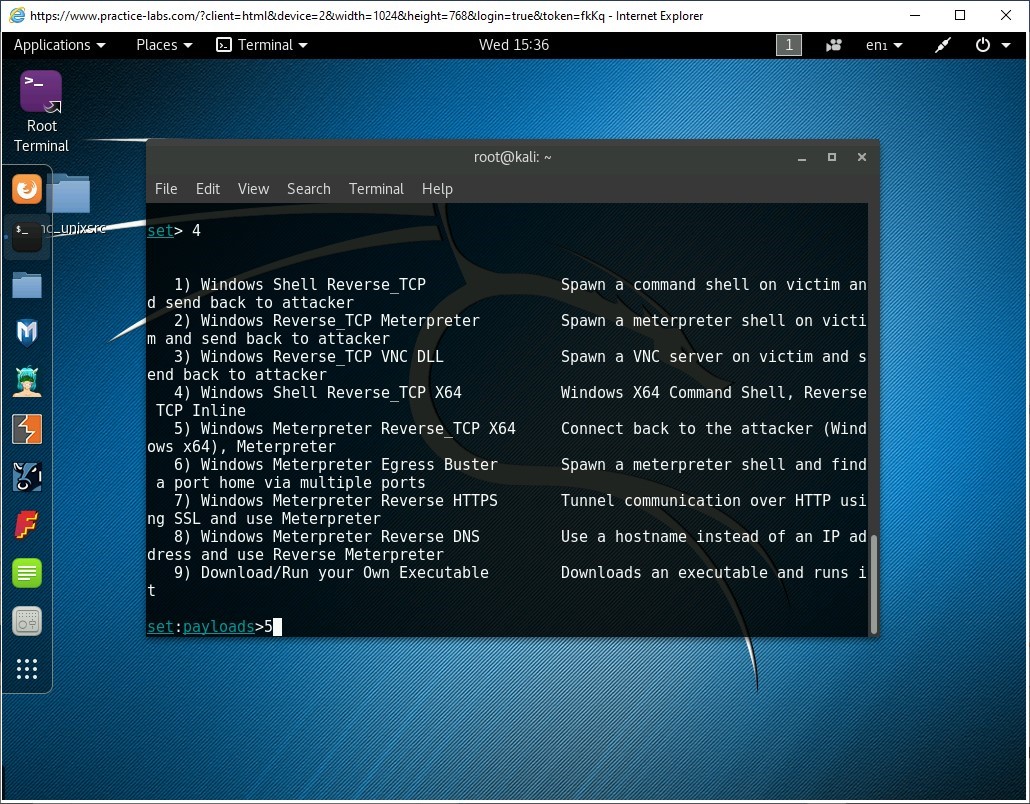Click the 'set> 4' prompt line
1030x804 pixels.
click(x=174, y=231)
